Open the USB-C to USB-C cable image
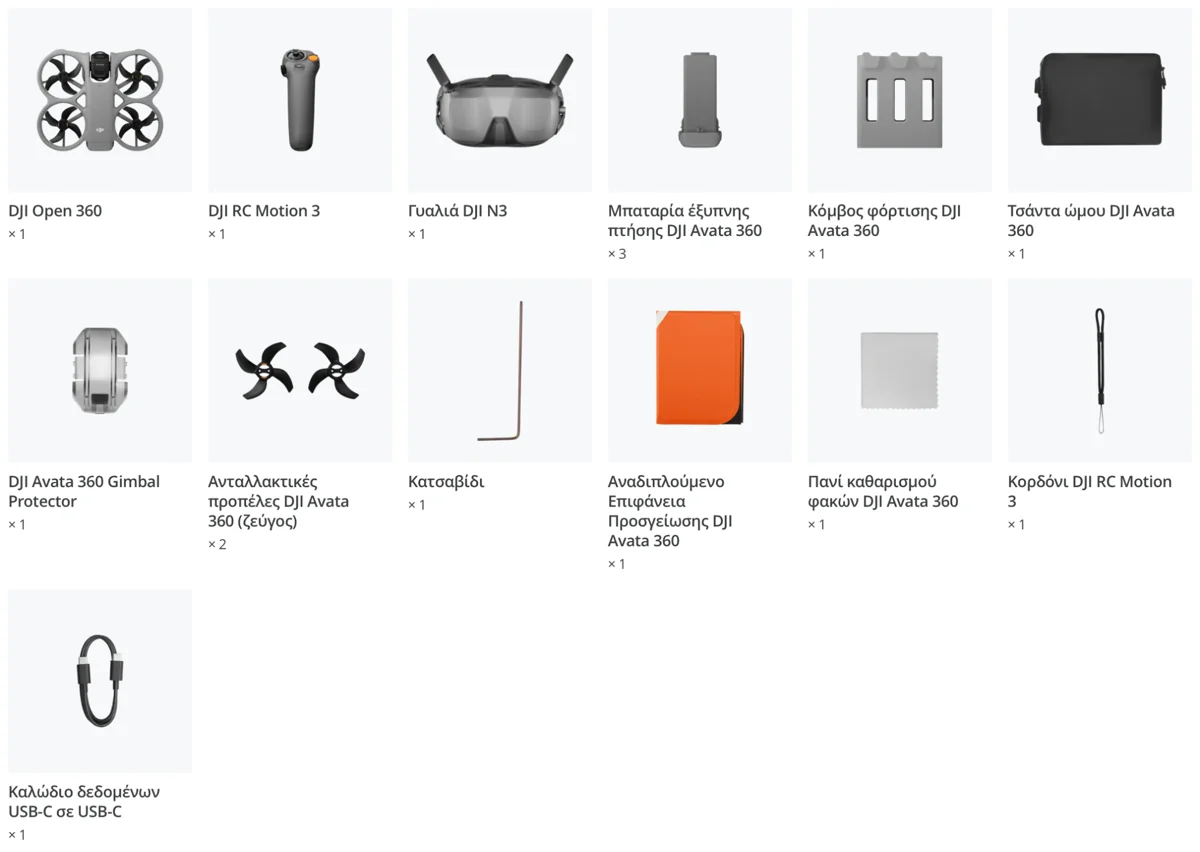Image resolution: width=1200 pixels, height=852 pixels. click(x=100, y=681)
